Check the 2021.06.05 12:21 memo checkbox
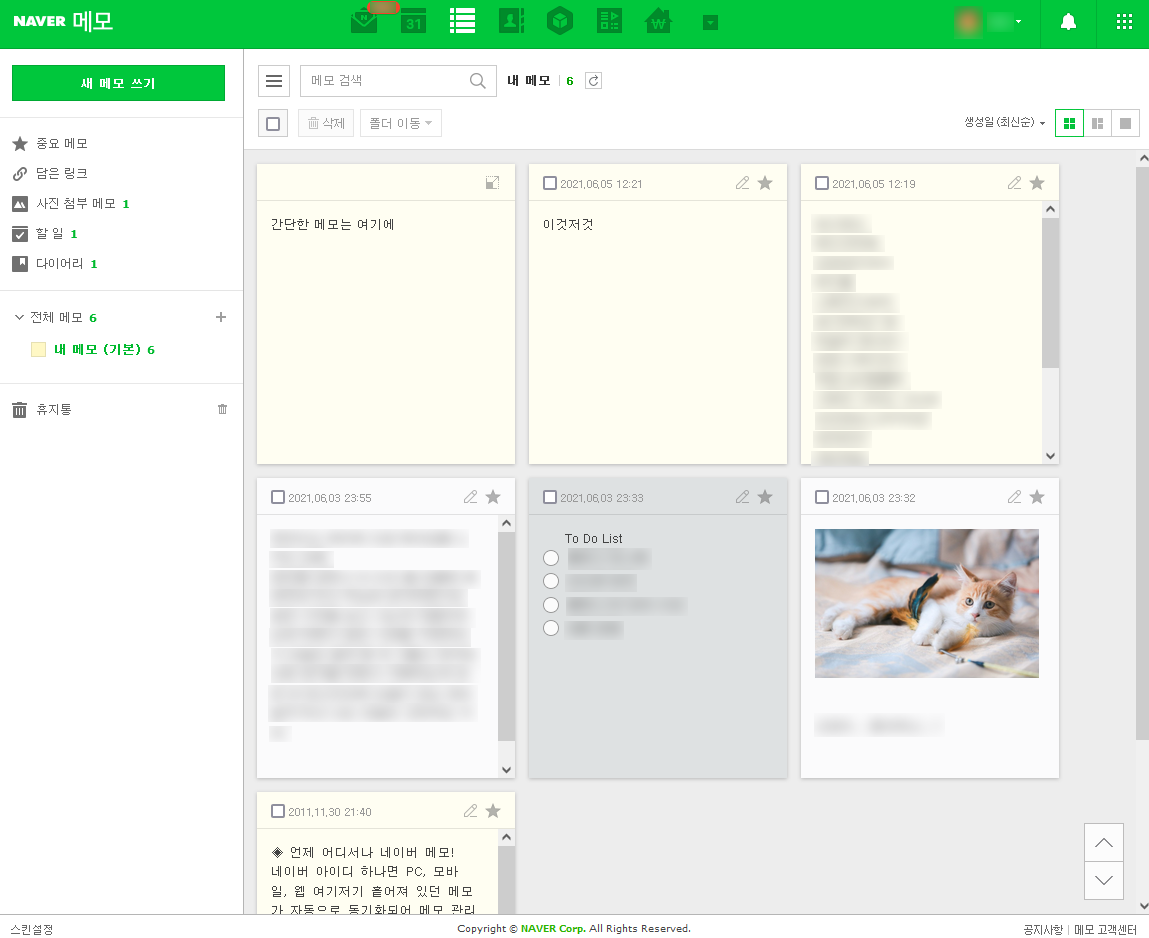Image resolution: width=1149 pixels, height=938 pixels. click(550, 183)
